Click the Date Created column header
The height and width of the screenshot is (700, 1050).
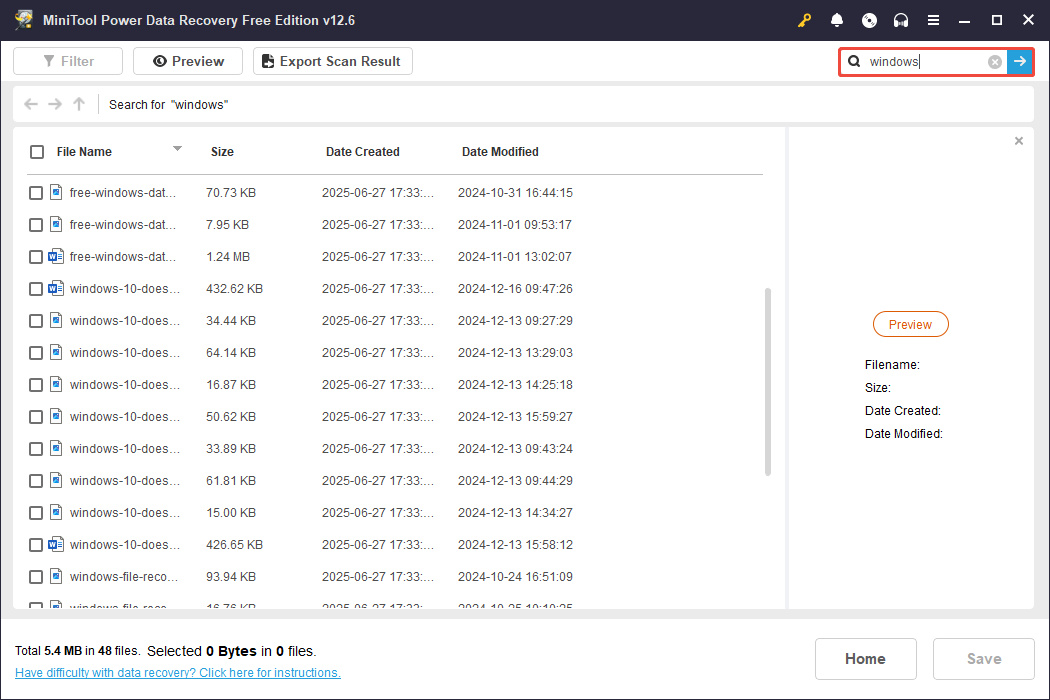pos(363,151)
